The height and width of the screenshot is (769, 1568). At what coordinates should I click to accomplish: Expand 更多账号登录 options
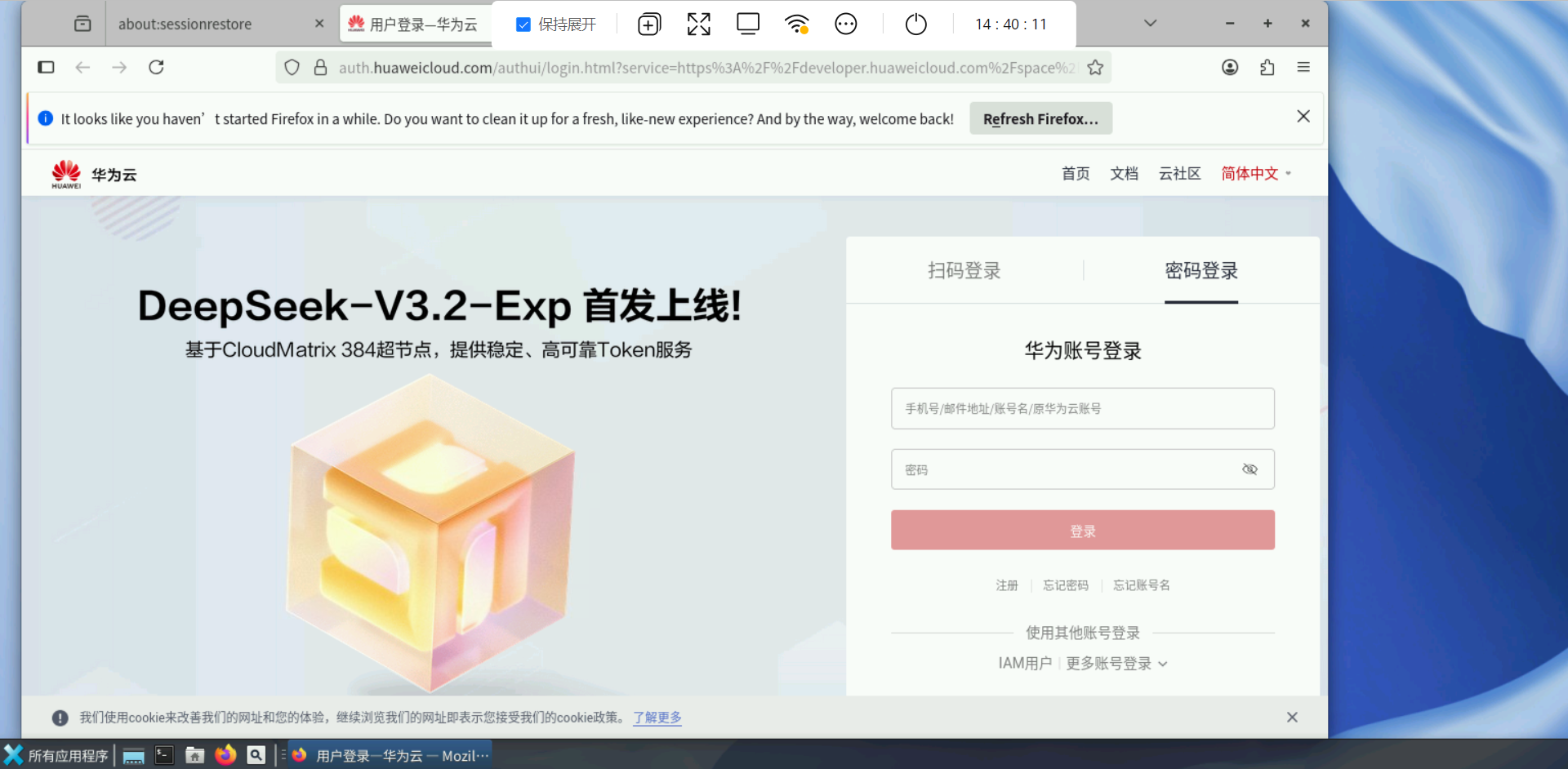pos(1116,664)
